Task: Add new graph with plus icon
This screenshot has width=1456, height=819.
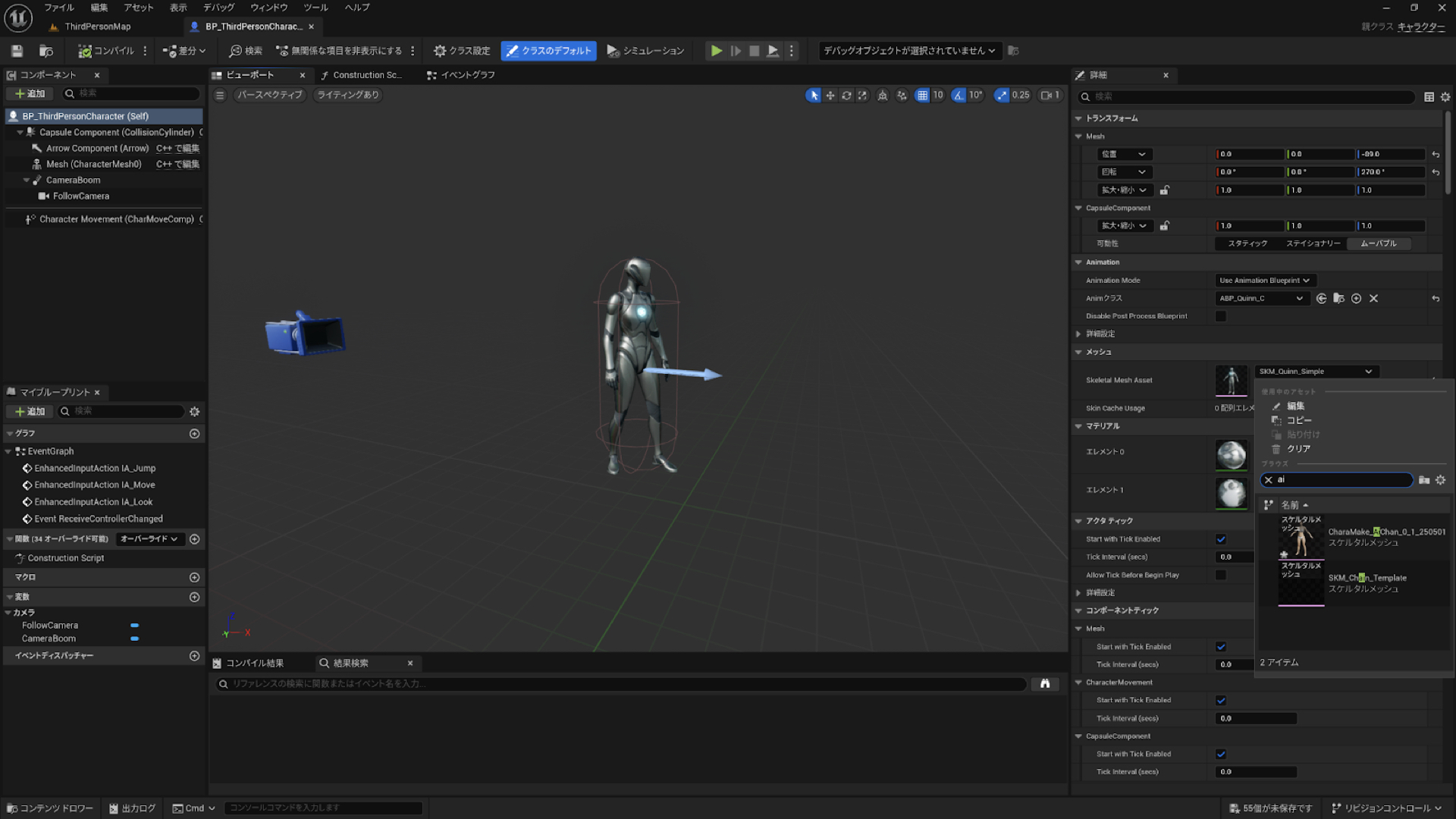Action: 195,434
